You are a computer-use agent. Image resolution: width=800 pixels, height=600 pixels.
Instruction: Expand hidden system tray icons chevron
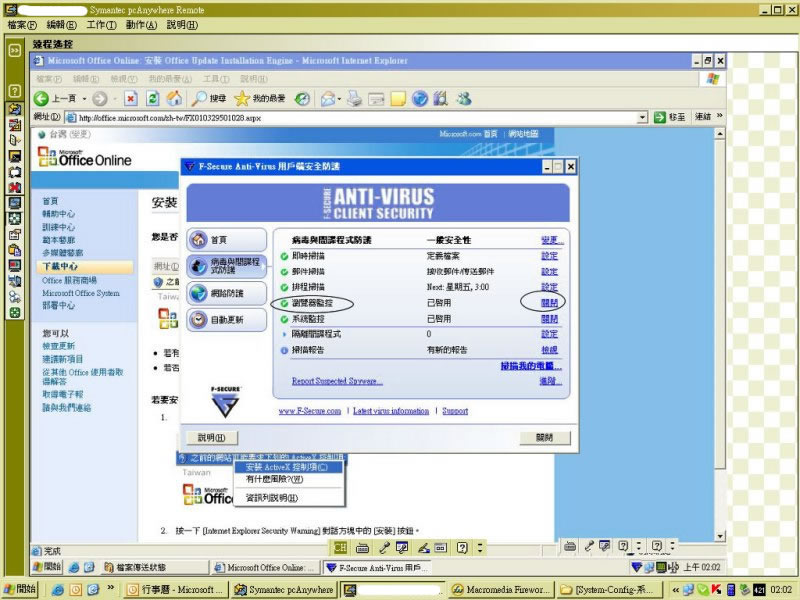(x=675, y=590)
